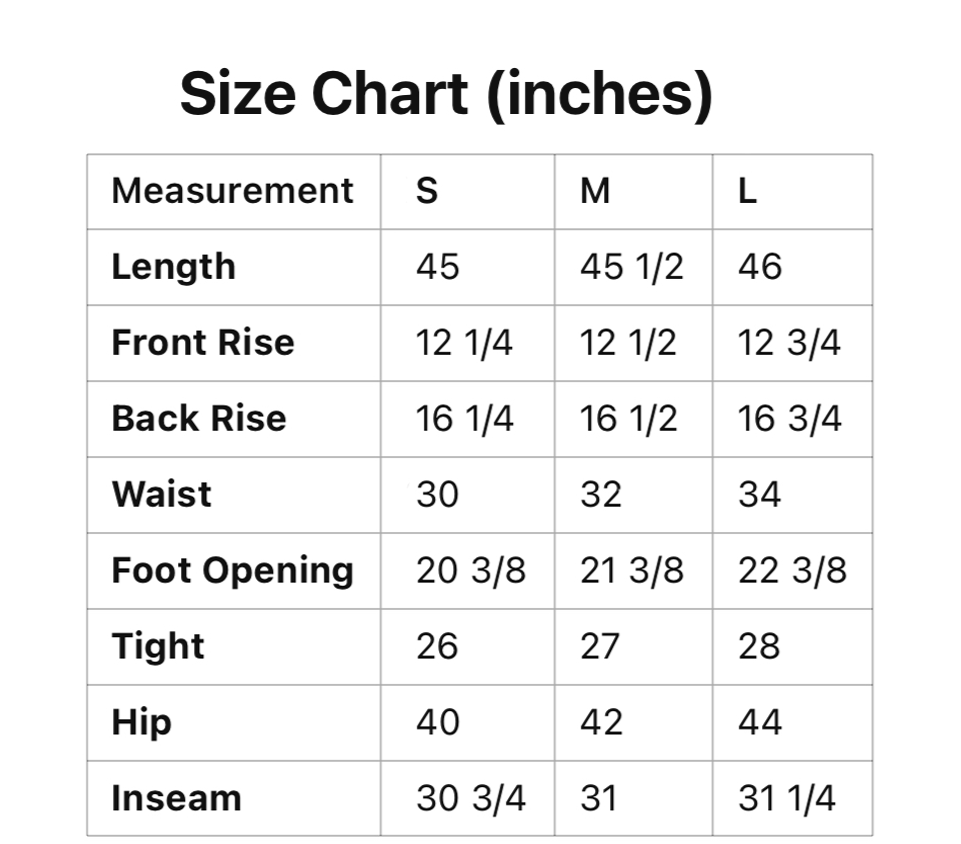Click the S size column header
This screenshot has height=844, width=961.
click(x=427, y=191)
